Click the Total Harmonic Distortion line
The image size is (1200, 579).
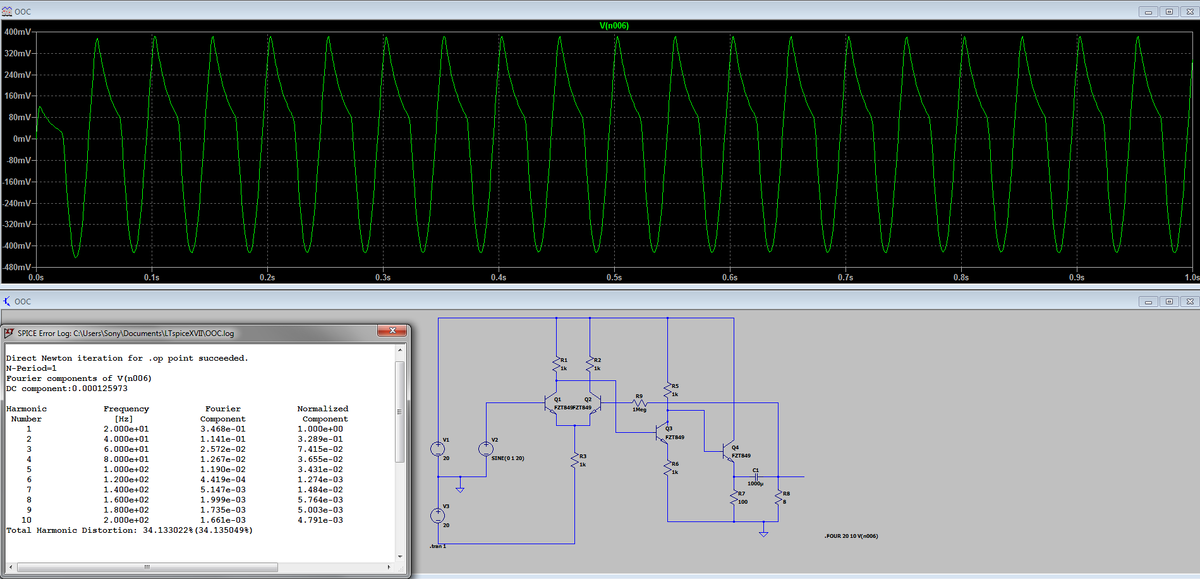(x=128, y=529)
